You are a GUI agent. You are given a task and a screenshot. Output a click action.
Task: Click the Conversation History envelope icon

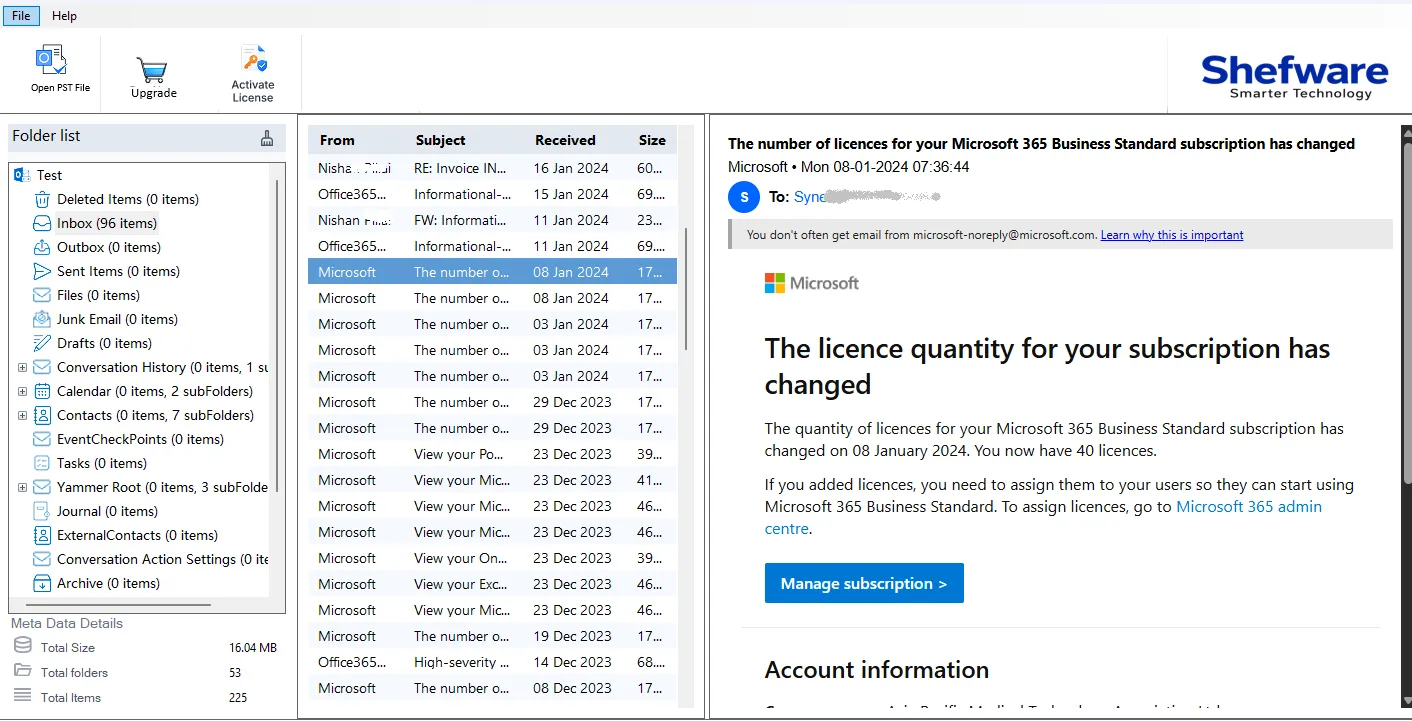pos(42,367)
